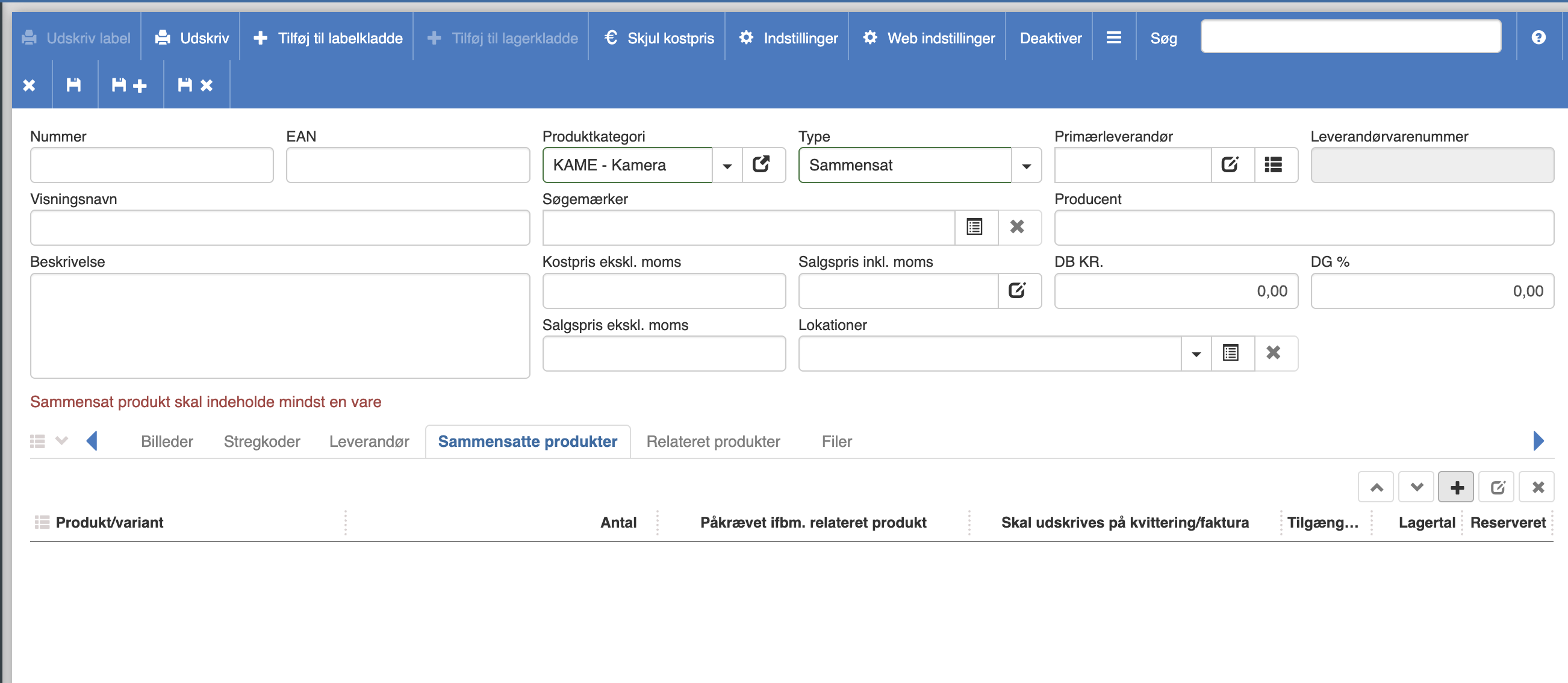Image resolution: width=1568 pixels, height=683 pixels.
Task: Click the Primærleverandør list icon
Action: [x=1274, y=164]
